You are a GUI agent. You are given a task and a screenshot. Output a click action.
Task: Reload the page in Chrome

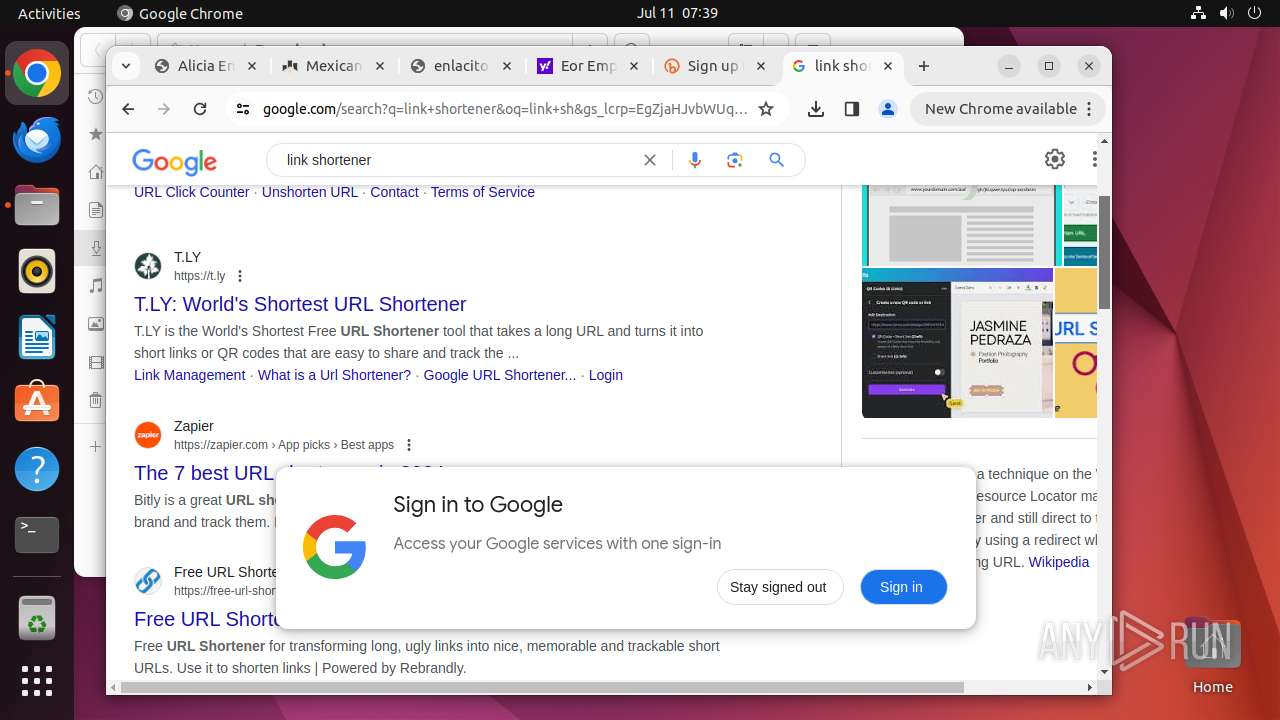[x=200, y=109]
